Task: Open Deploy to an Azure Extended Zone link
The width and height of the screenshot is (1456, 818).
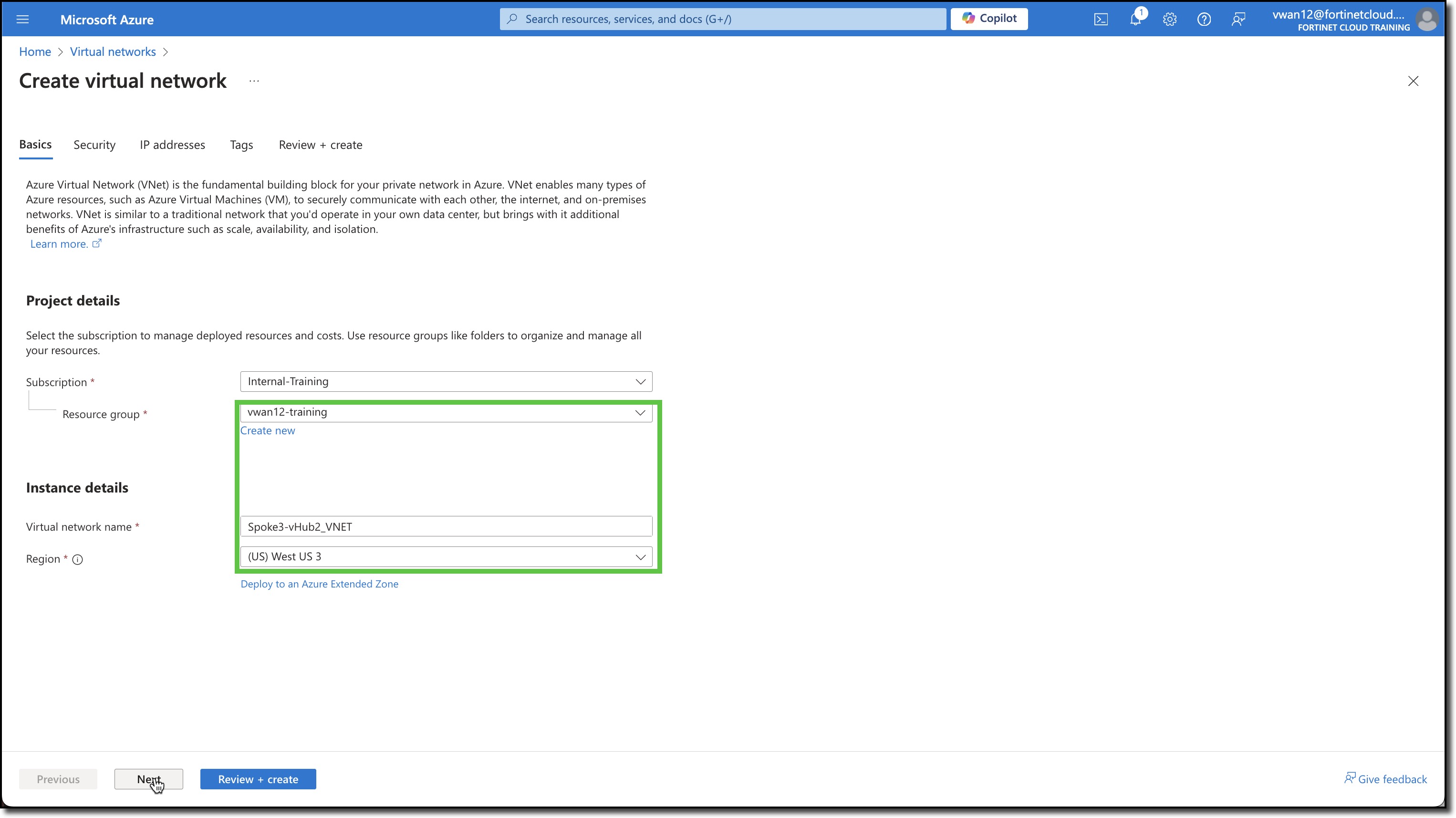Action: (x=319, y=584)
